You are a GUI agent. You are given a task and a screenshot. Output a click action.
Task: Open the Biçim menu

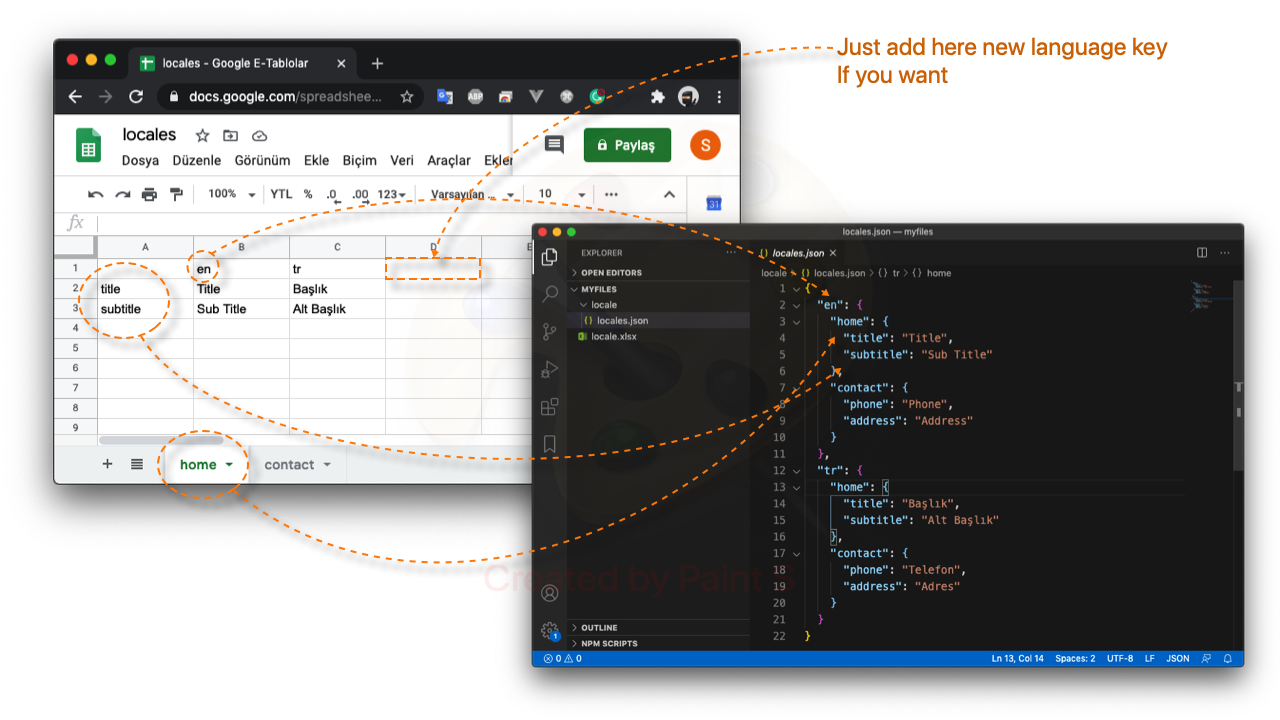click(x=360, y=160)
